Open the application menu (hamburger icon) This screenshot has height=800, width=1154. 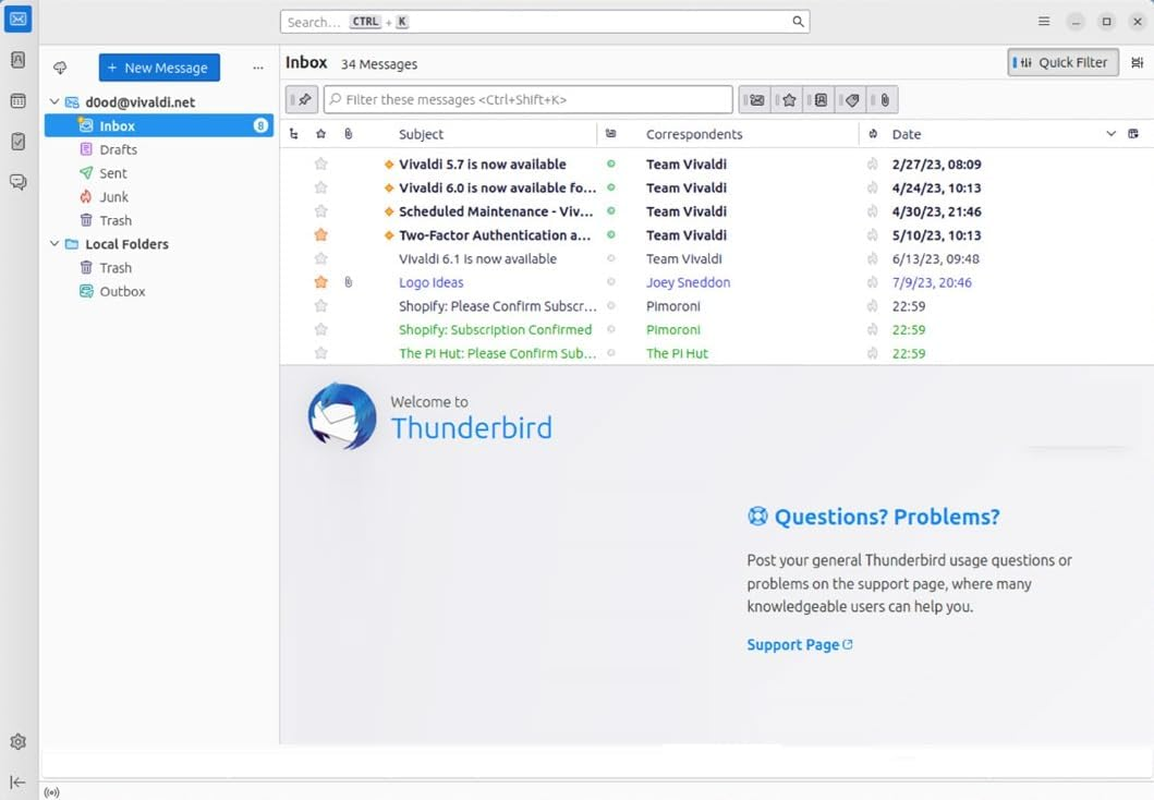click(1043, 20)
